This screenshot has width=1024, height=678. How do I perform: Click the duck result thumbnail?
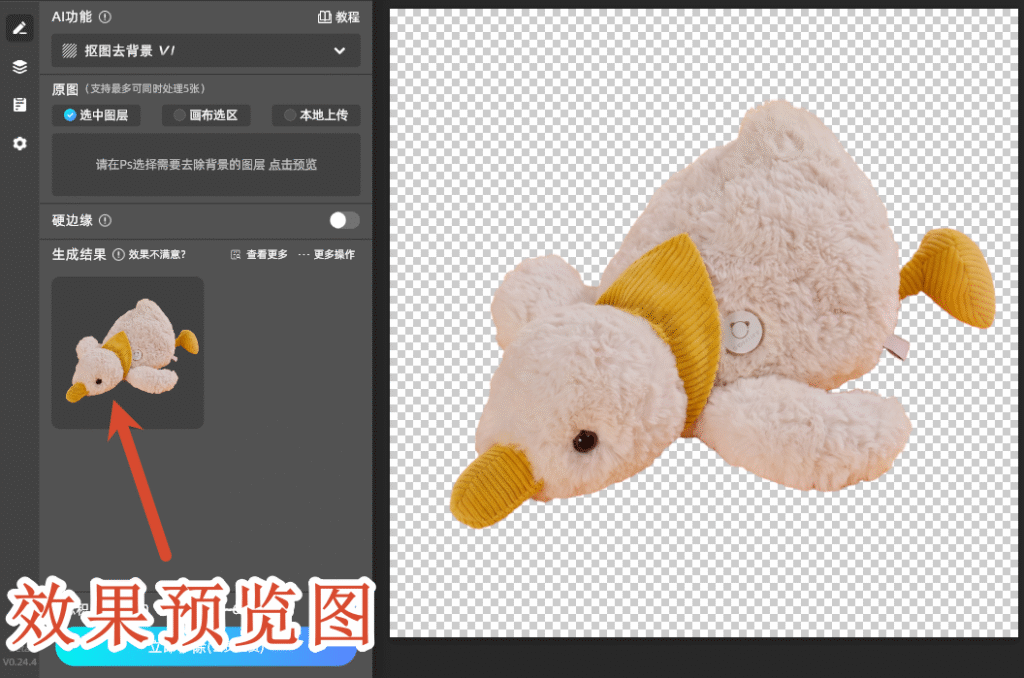pyautogui.click(x=127, y=353)
